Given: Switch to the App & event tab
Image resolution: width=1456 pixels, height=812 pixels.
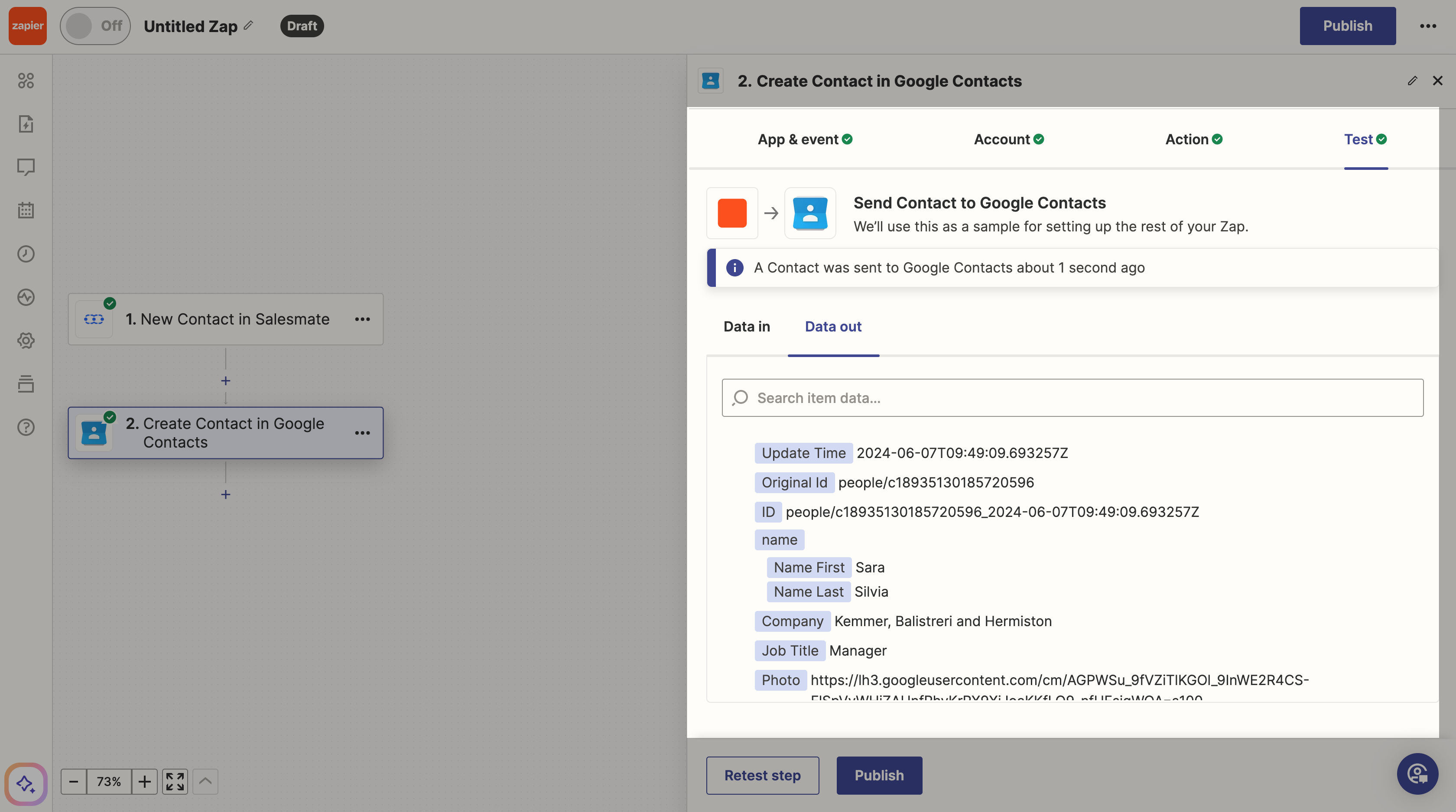Looking at the screenshot, I should pyautogui.click(x=805, y=140).
